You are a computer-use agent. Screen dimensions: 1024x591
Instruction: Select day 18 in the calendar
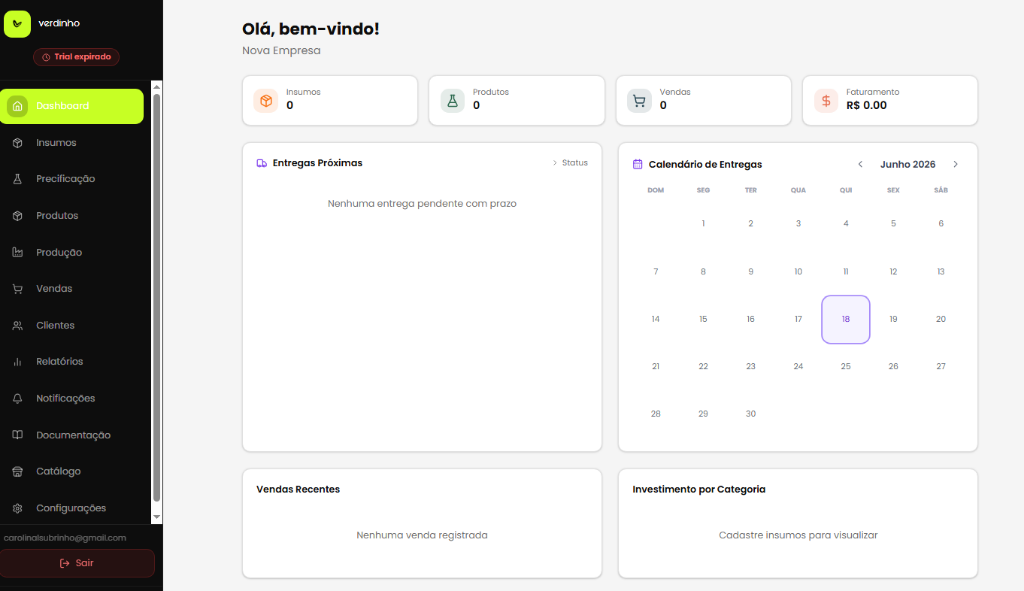(846, 319)
